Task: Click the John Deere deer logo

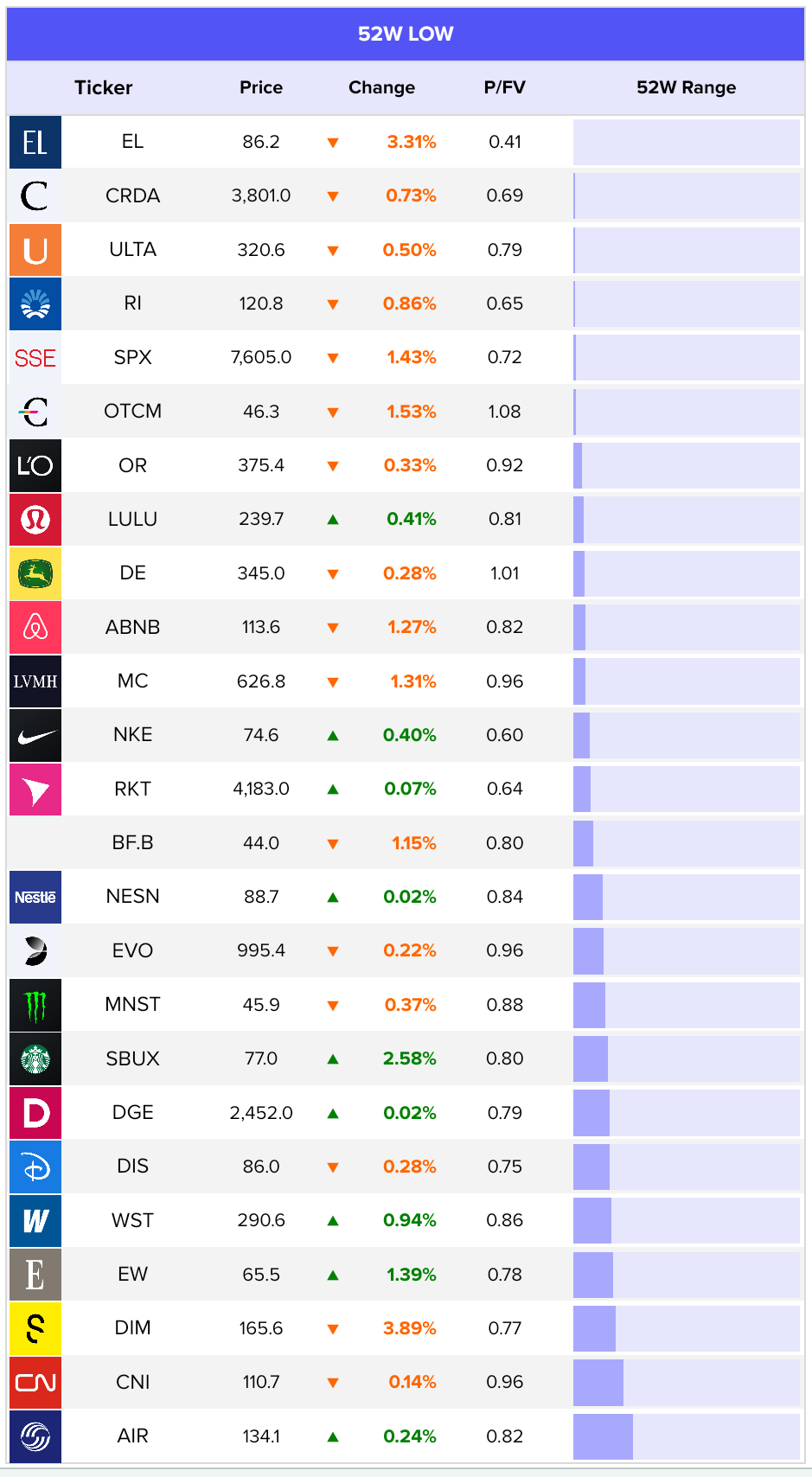Action: click(x=35, y=573)
